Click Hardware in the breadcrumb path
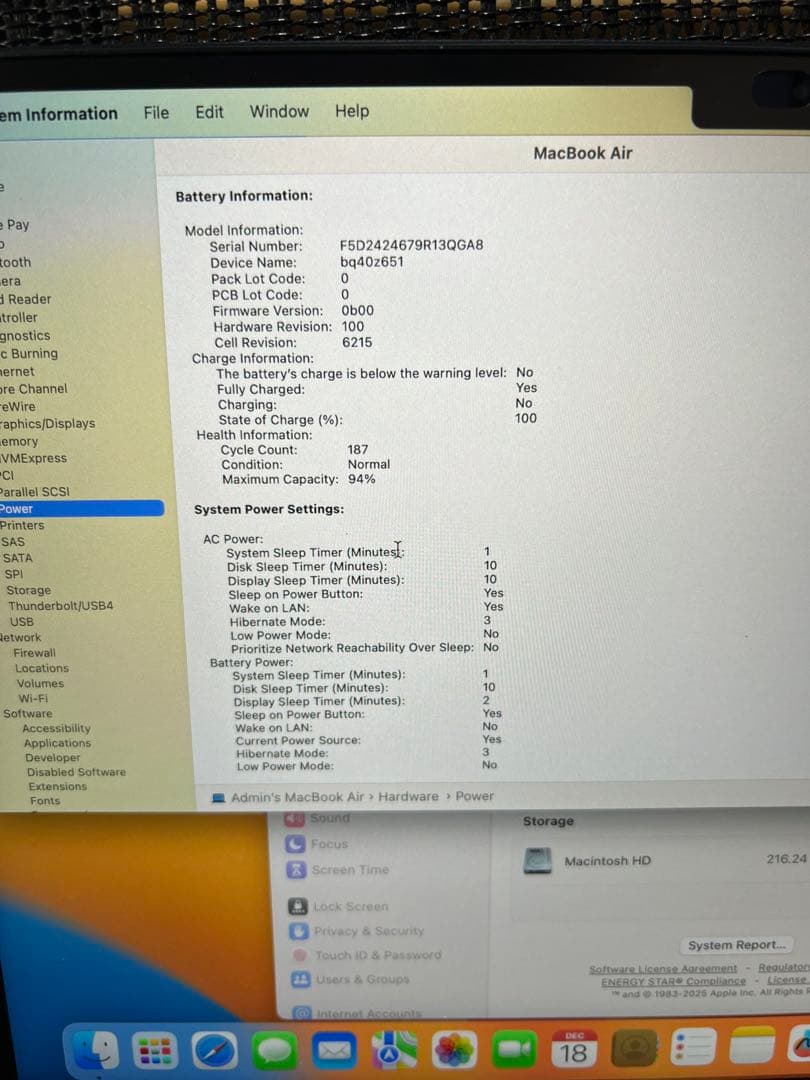This screenshot has height=1080, width=810. point(404,796)
